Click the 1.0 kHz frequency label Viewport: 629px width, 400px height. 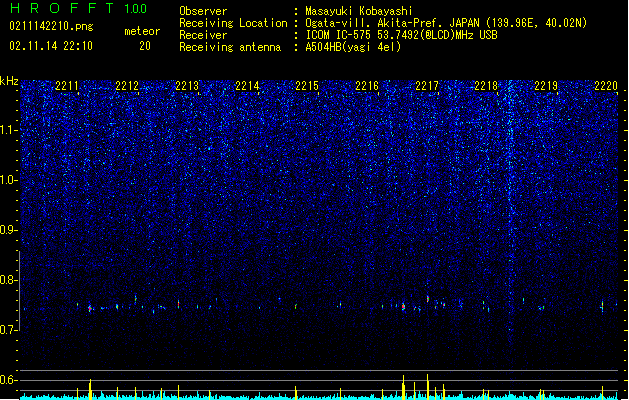point(9,180)
